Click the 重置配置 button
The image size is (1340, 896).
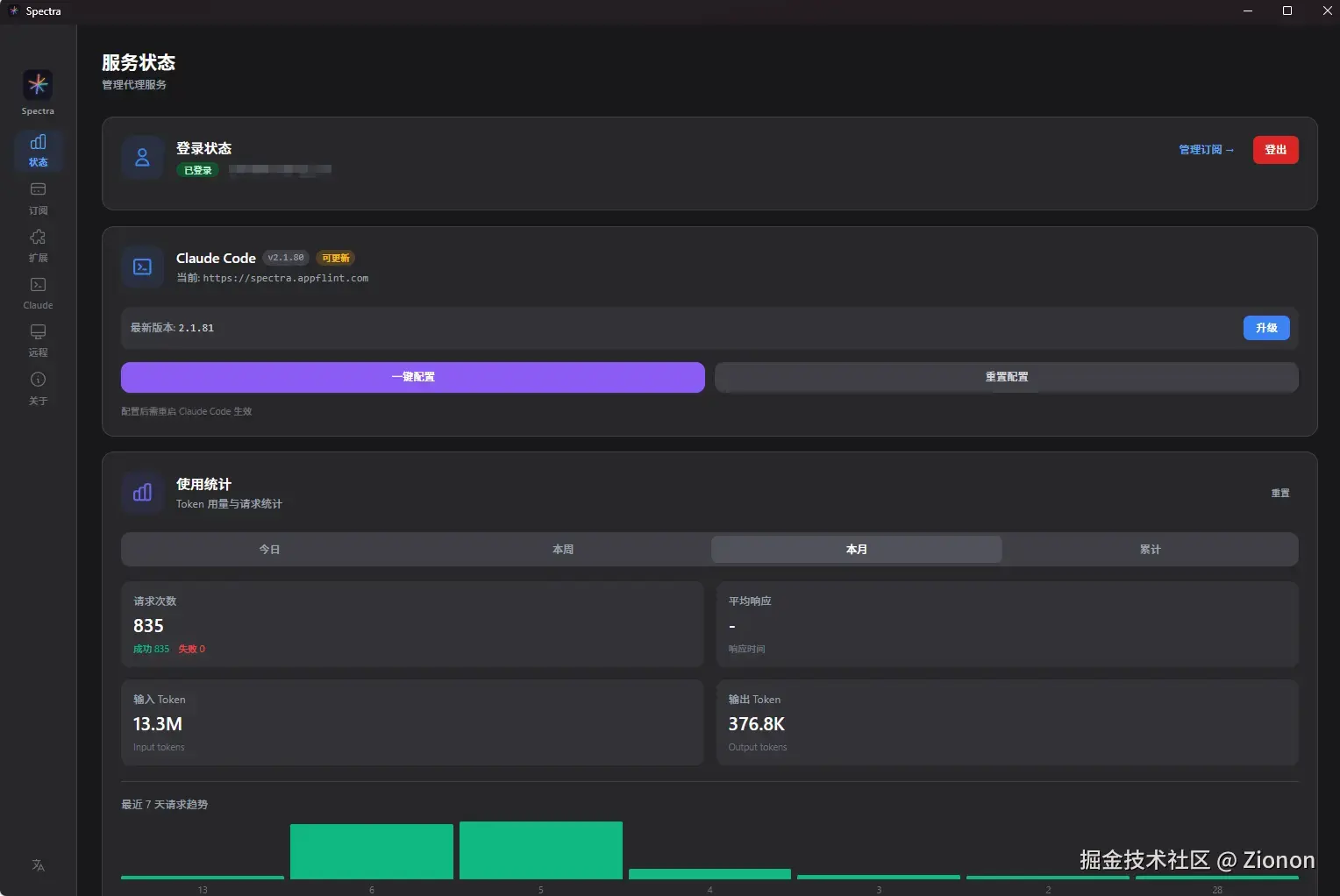coord(1007,377)
